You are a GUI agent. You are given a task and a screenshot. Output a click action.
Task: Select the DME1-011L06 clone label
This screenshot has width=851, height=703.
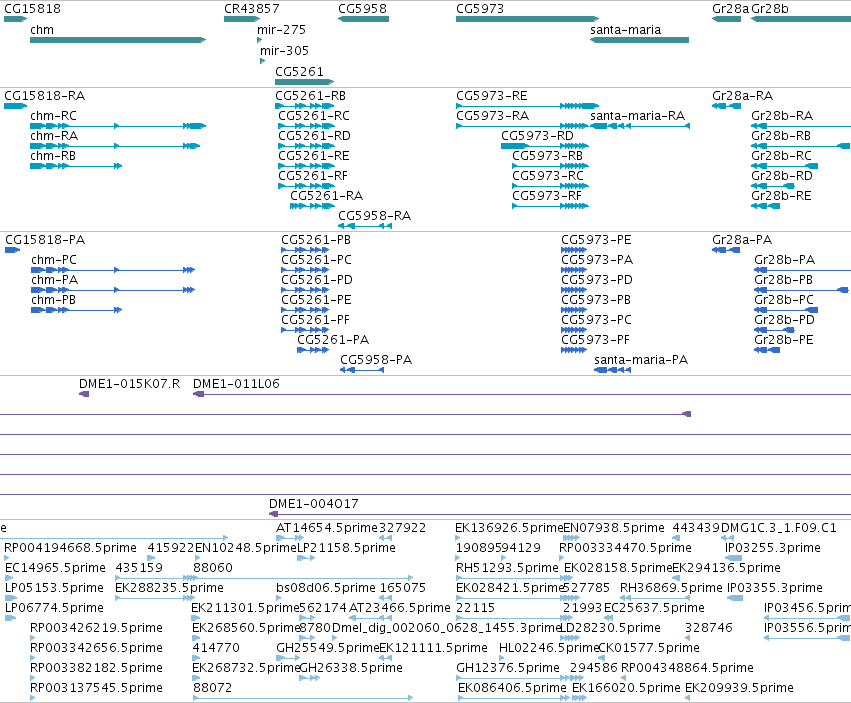(236, 384)
